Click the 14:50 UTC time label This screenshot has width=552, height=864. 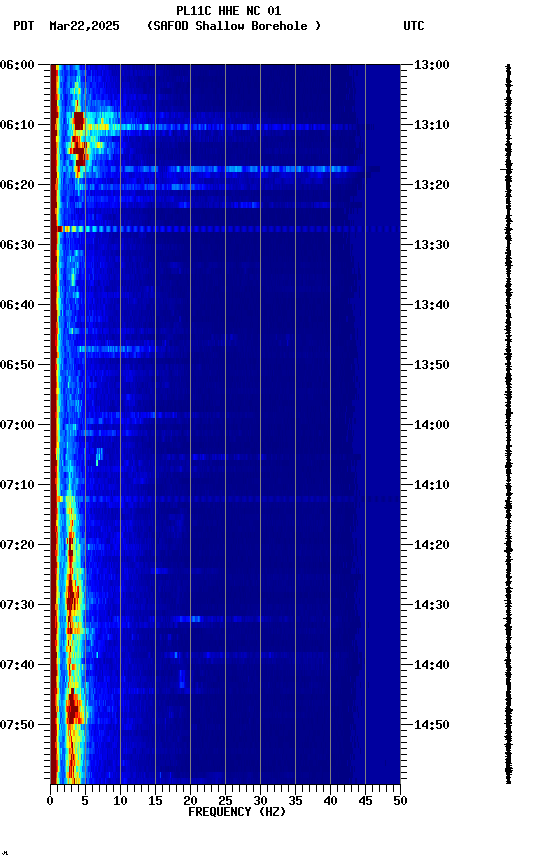click(x=432, y=725)
